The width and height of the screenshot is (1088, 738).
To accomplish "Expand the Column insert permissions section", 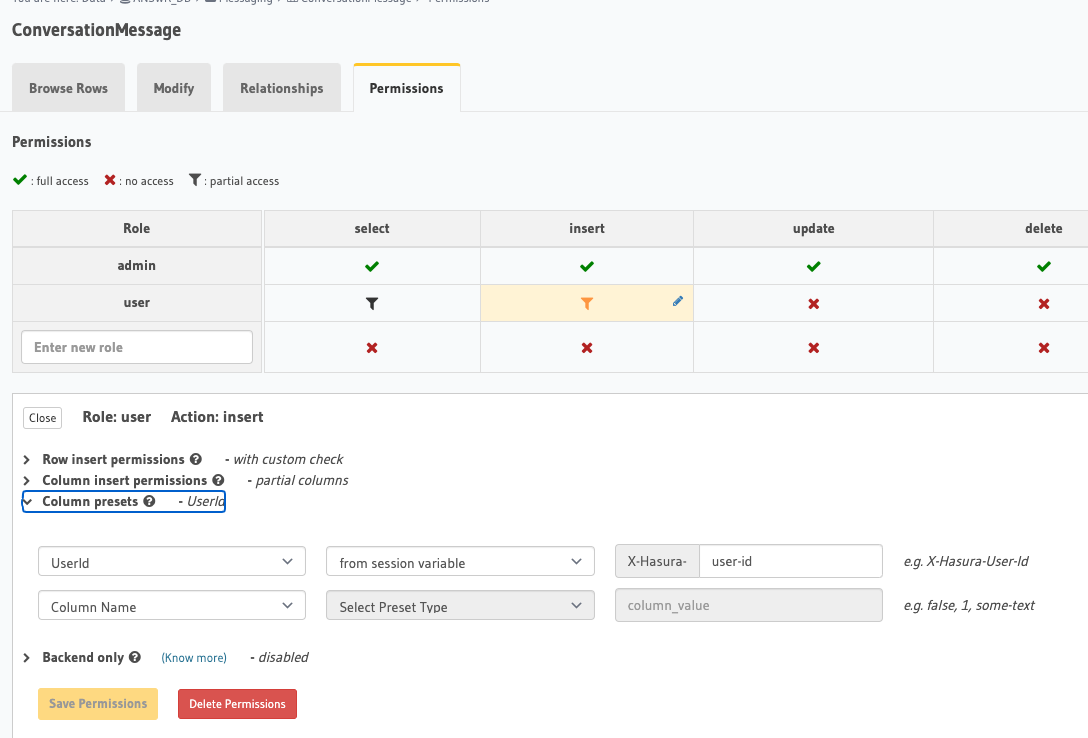I will [x=123, y=480].
